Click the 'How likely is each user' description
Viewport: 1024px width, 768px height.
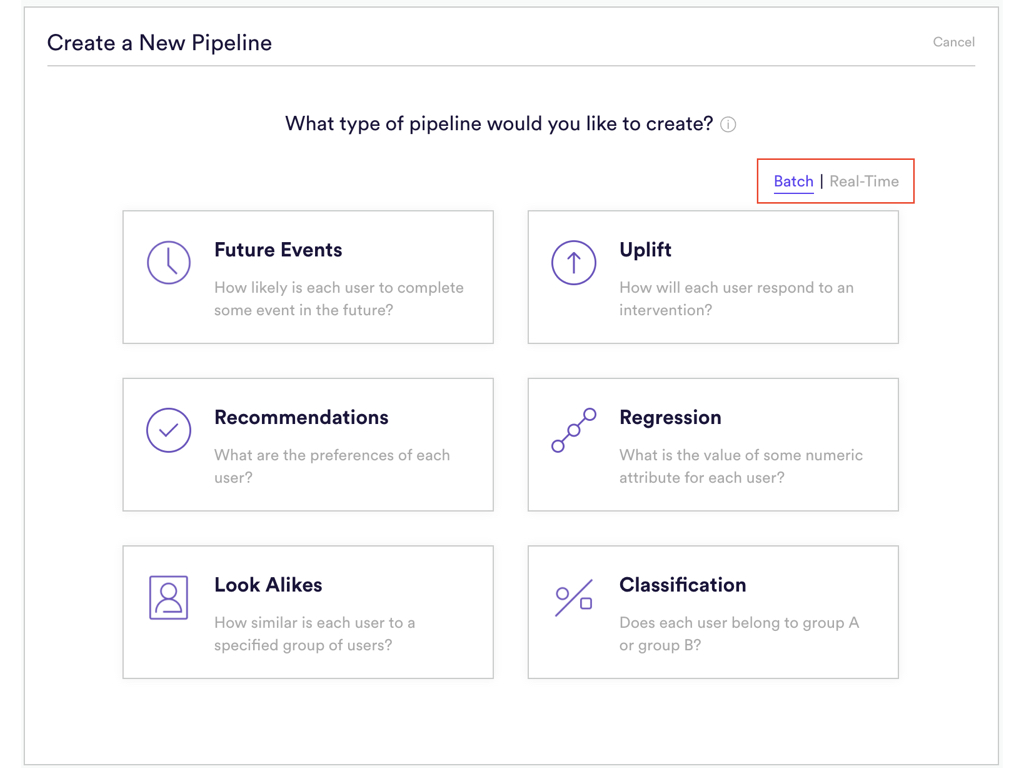[x=338, y=299]
